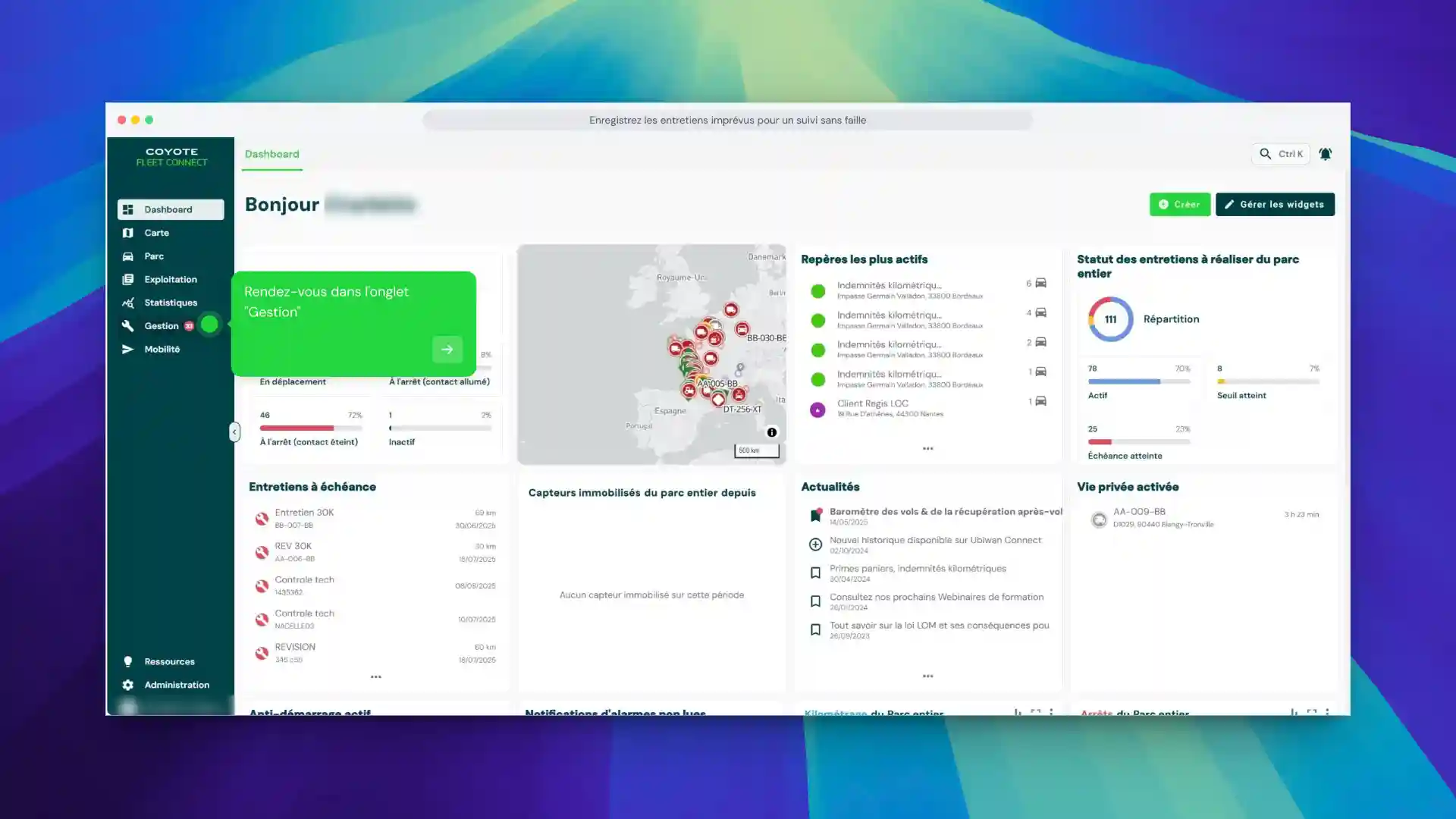Click the notification bell icon

[1325, 154]
